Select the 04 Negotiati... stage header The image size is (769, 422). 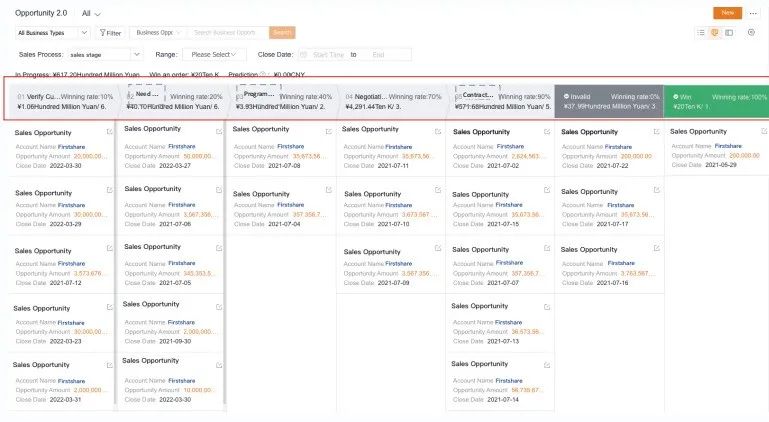(392, 102)
